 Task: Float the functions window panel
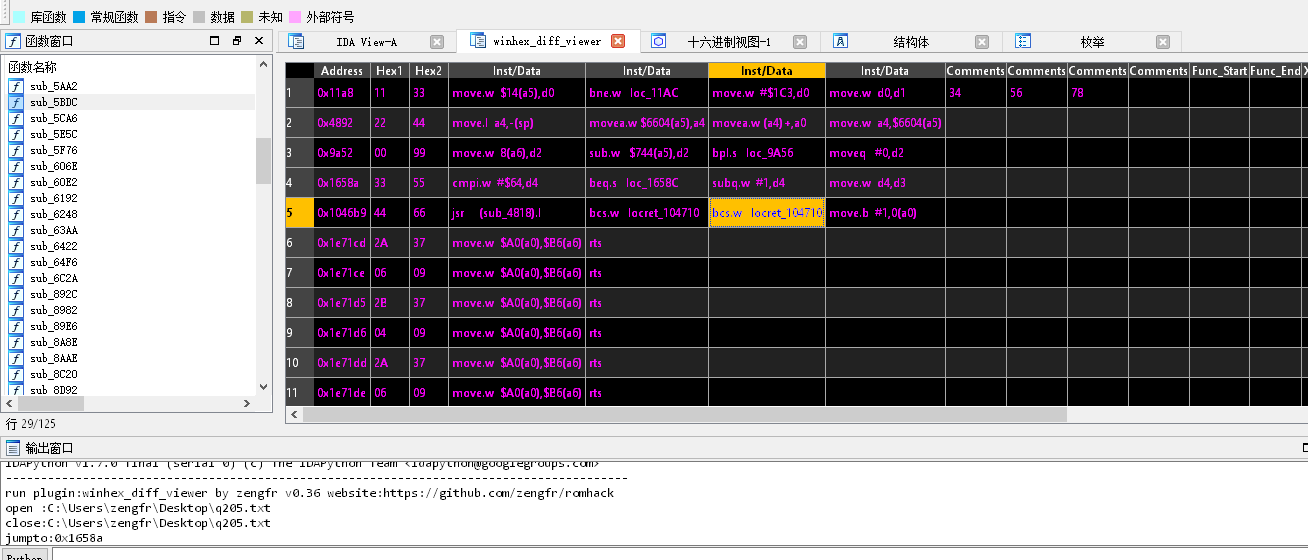pos(237,41)
